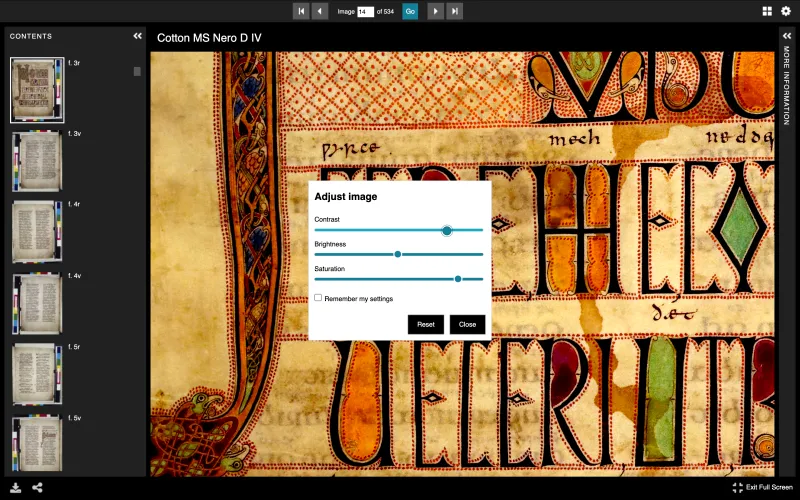Click the Go button
The width and height of the screenshot is (800, 500).
click(x=410, y=11)
